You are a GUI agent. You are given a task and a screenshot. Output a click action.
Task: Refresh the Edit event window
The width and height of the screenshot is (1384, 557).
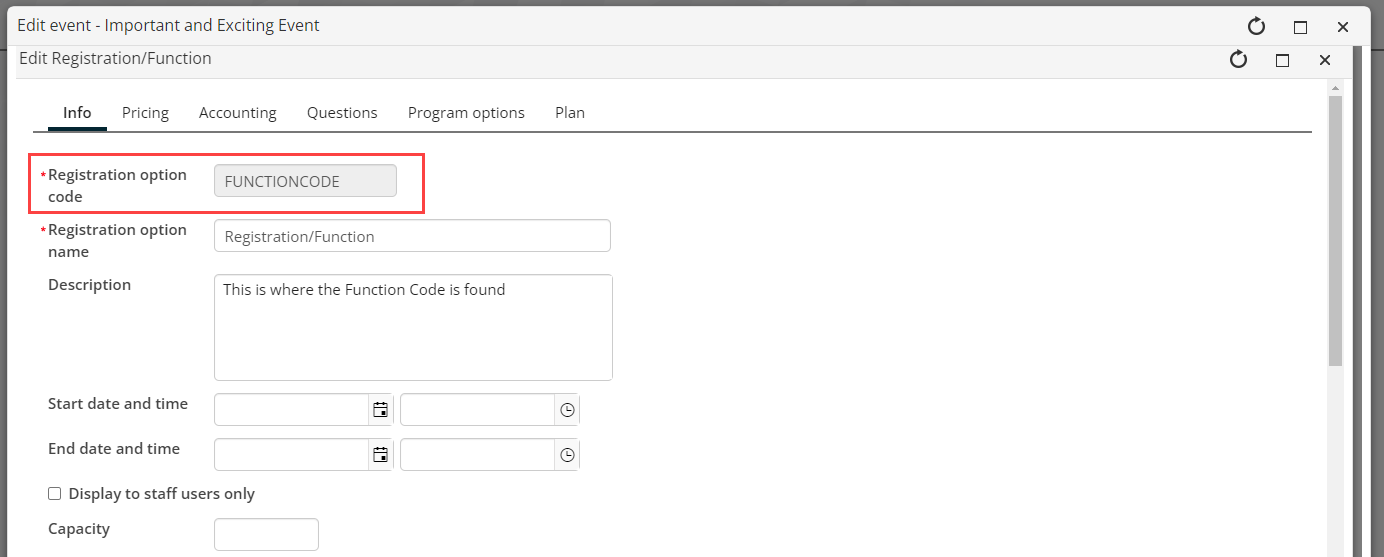tap(1257, 27)
